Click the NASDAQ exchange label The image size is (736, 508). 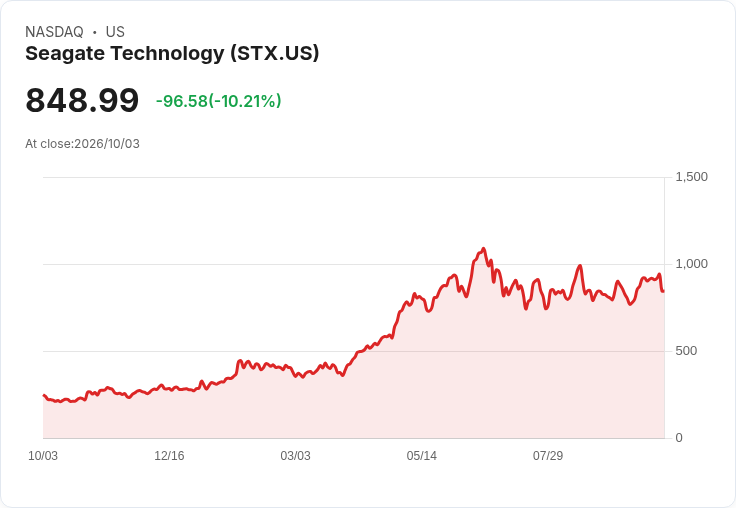(54, 32)
